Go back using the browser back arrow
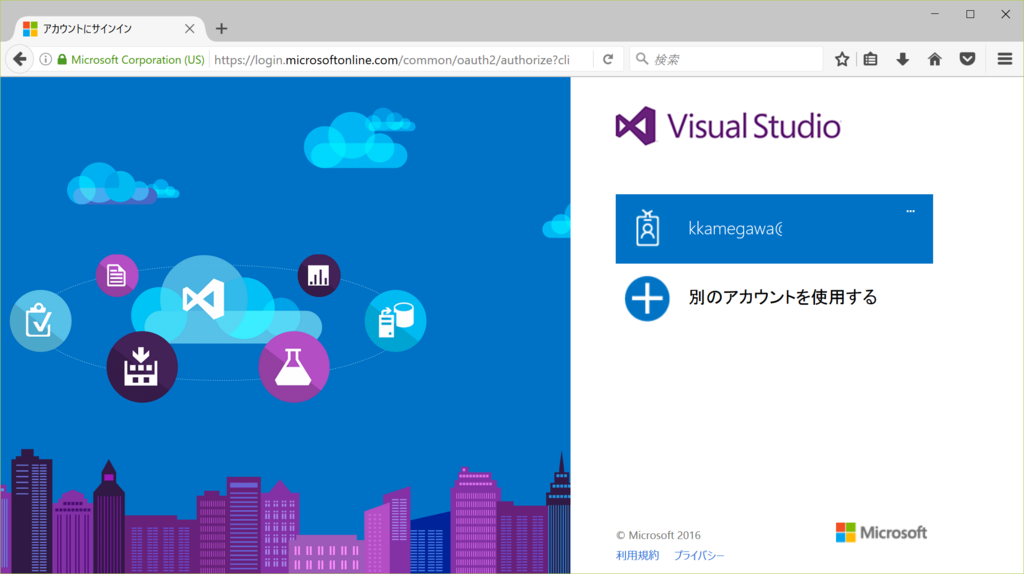The width and height of the screenshot is (1024, 574). 20,59
